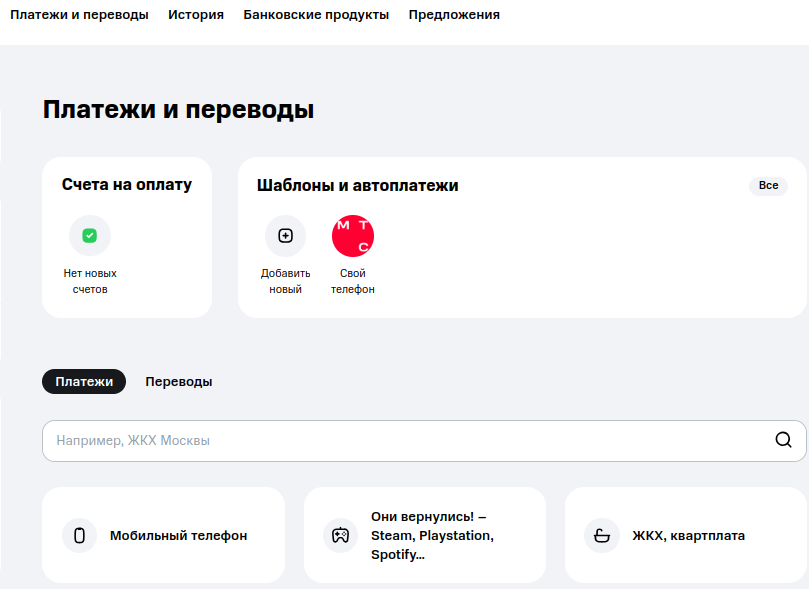
Task: Click the Нет новых счетов label
Action: [90, 281]
